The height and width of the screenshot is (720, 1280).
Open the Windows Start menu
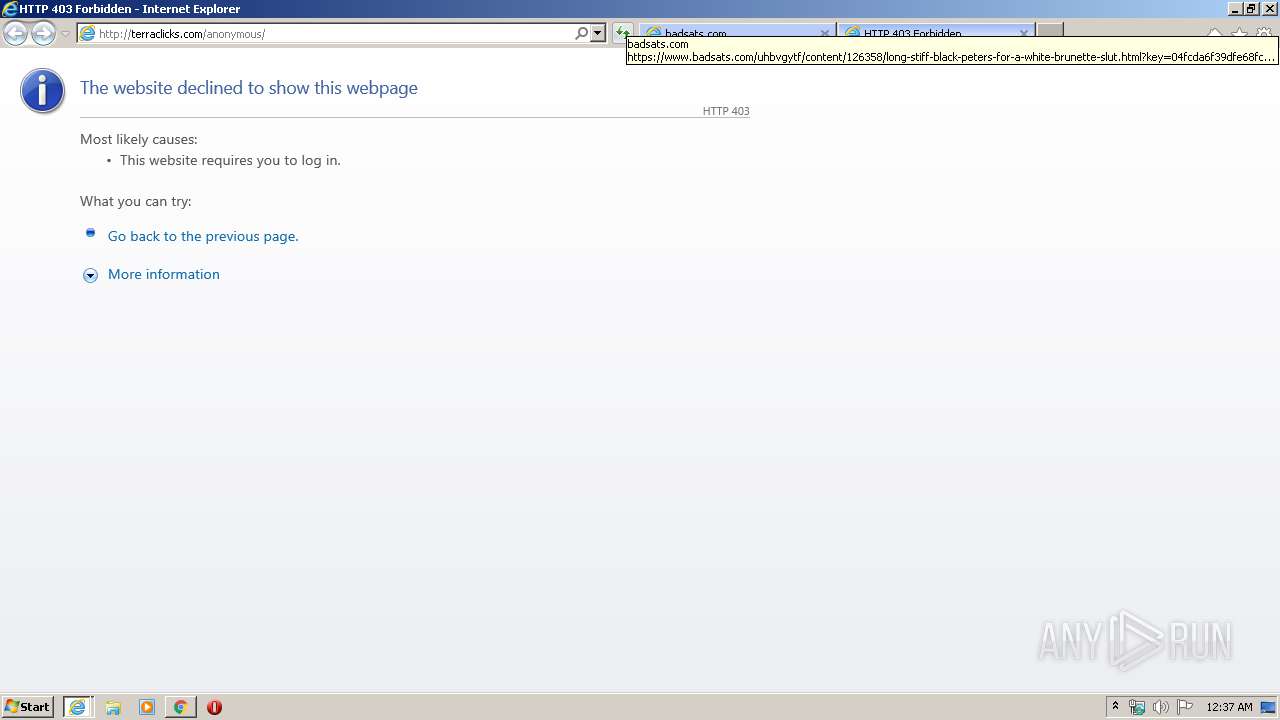pyautogui.click(x=28, y=707)
